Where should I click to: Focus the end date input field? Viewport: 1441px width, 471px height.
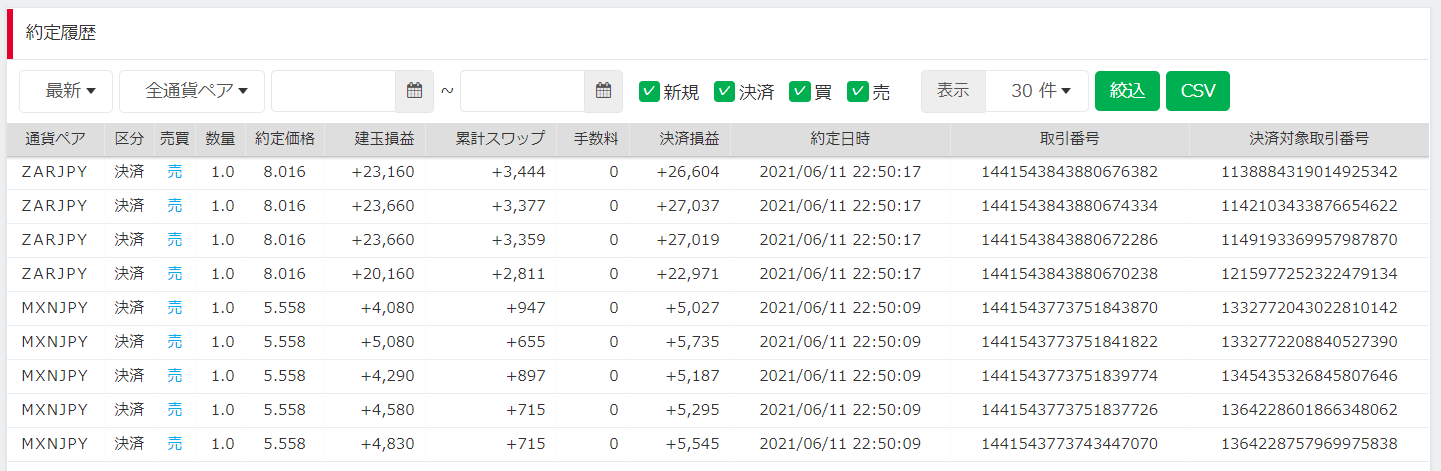[522, 91]
